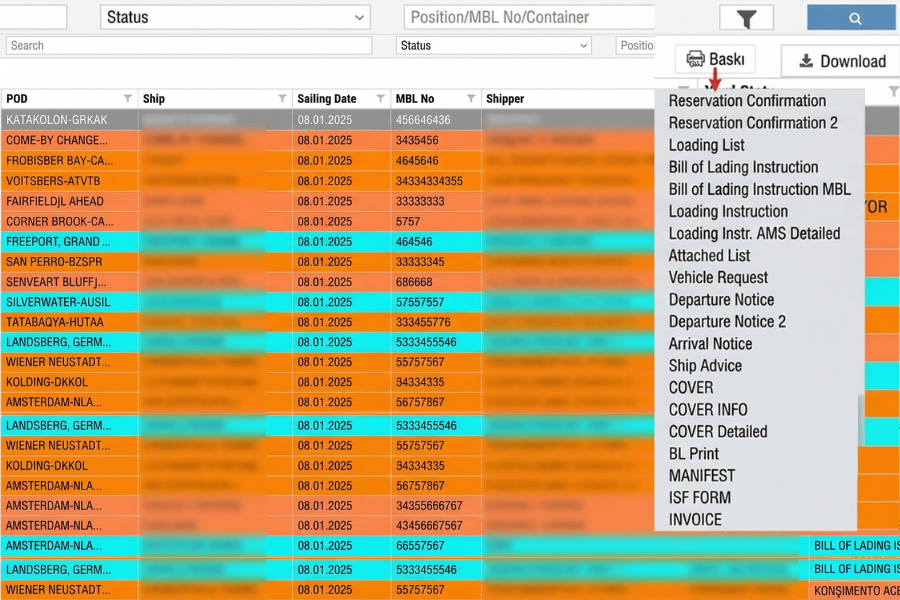Open the POD column filter icon
The height and width of the screenshot is (600, 900).
click(x=127, y=99)
